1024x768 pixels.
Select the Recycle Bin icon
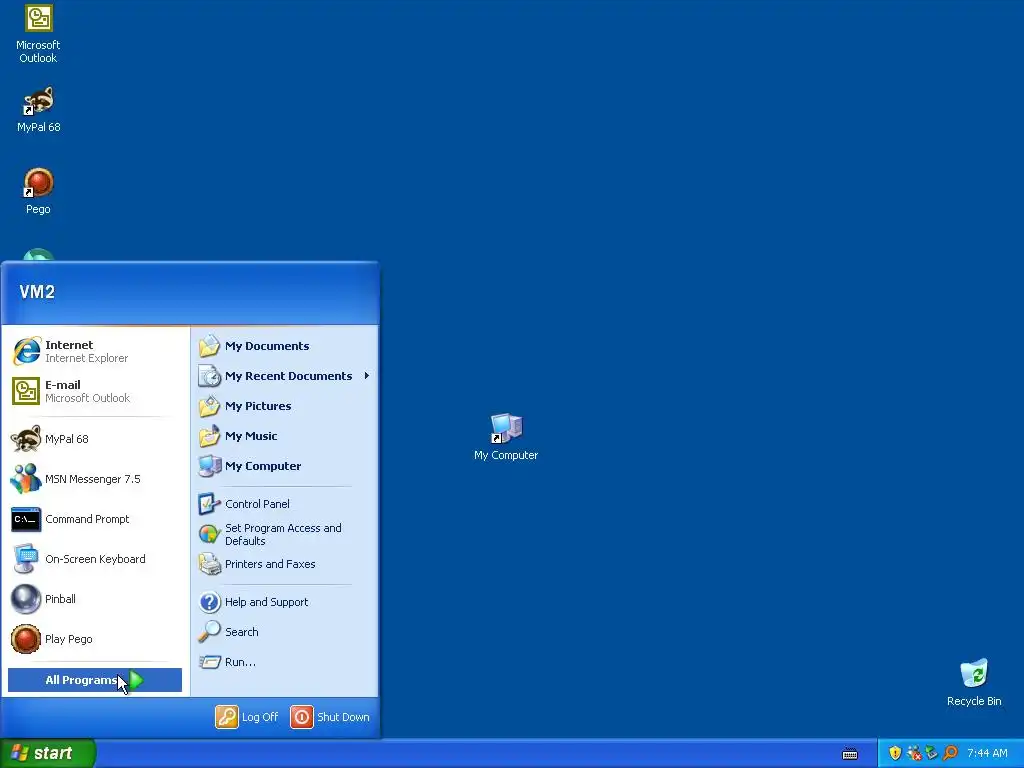click(x=974, y=682)
